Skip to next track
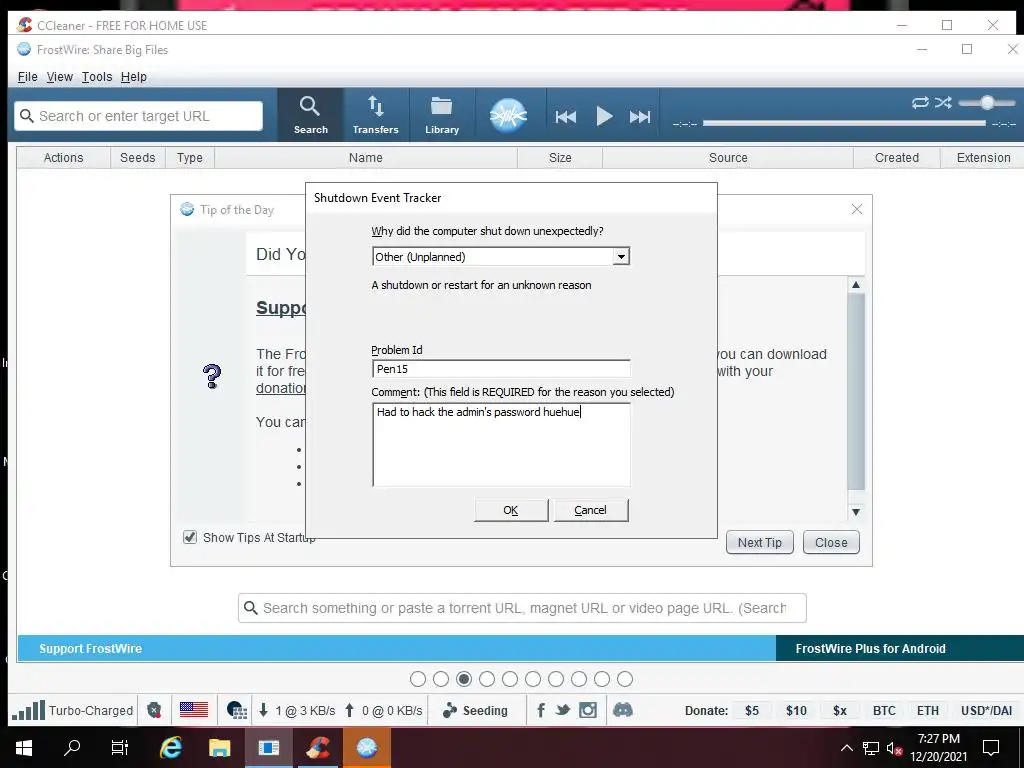The height and width of the screenshot is (768, 1024). [639, 117]
